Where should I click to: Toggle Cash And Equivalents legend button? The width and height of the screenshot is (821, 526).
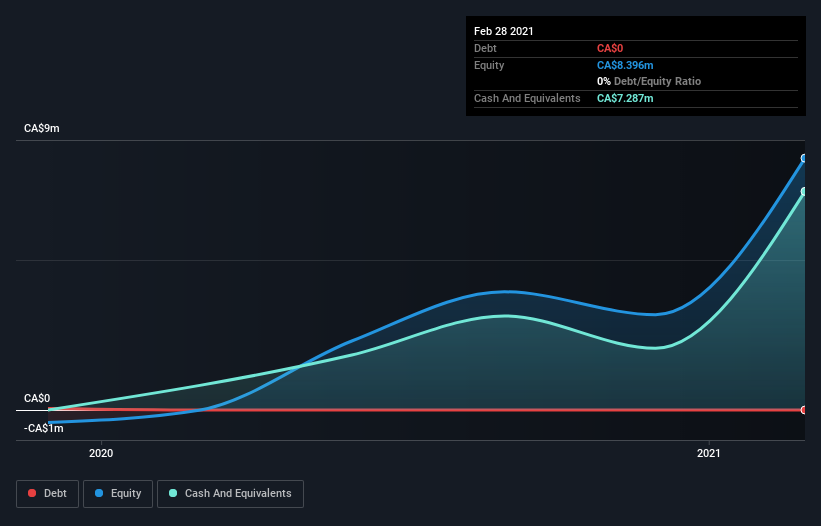[230, 494]
